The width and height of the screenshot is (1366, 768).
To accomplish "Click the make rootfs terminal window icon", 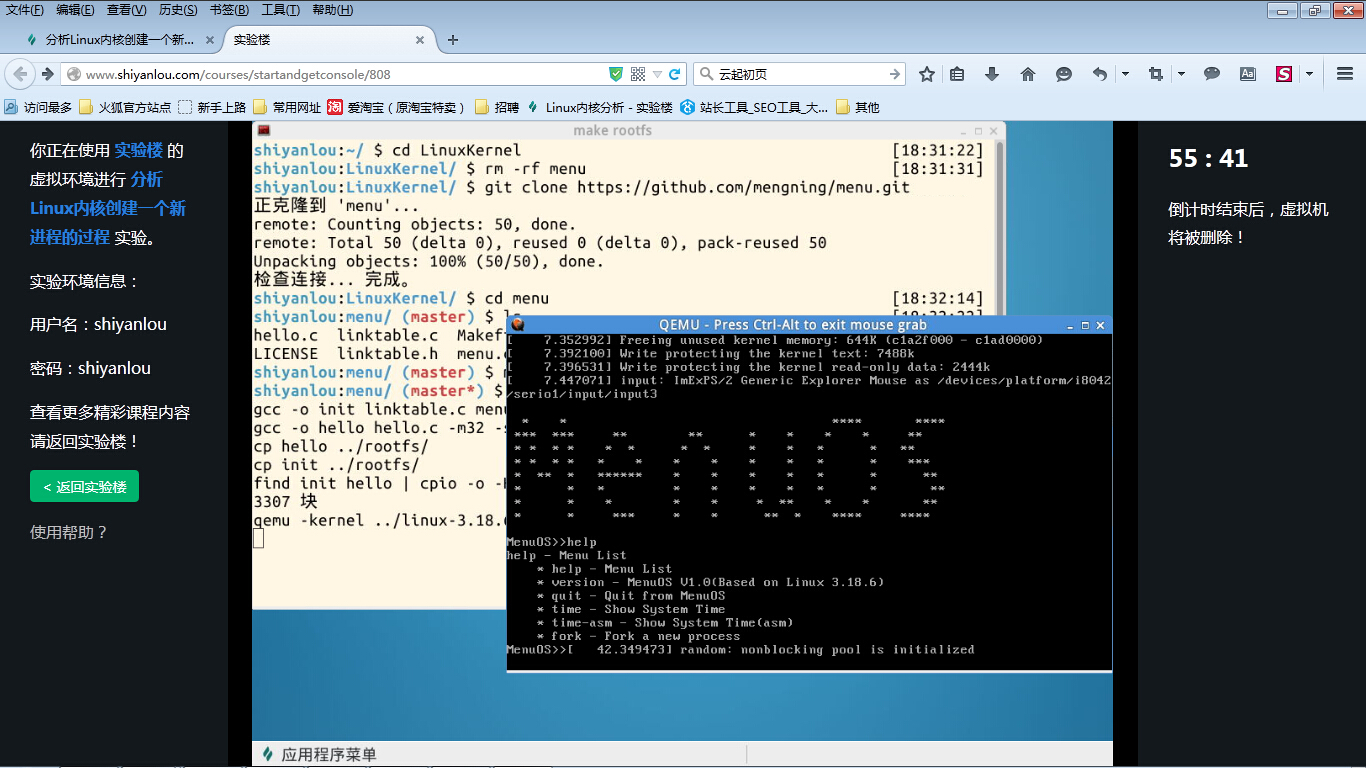I will click(263, 130).
